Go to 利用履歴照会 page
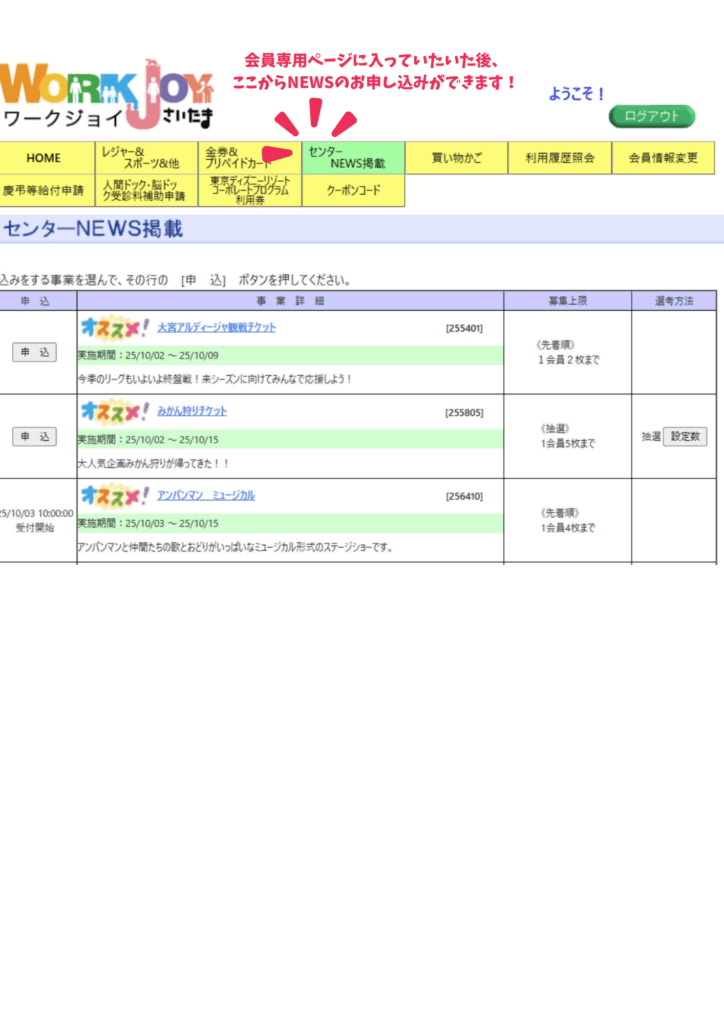This screenshot has height=1024, width=724. 559,158
